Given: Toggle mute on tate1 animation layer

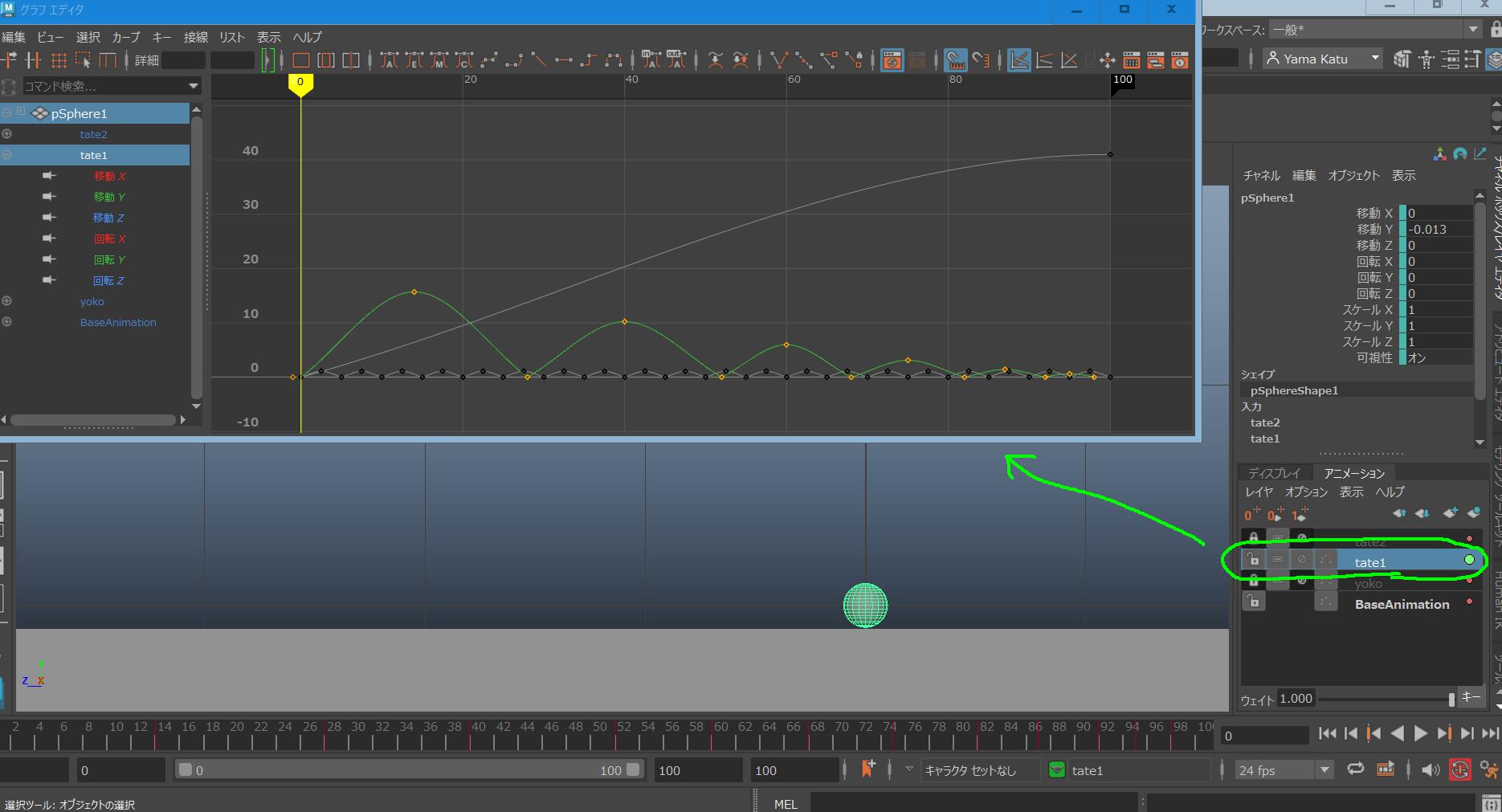Looking at the screenshot, I should click(x=1302, y=559).
